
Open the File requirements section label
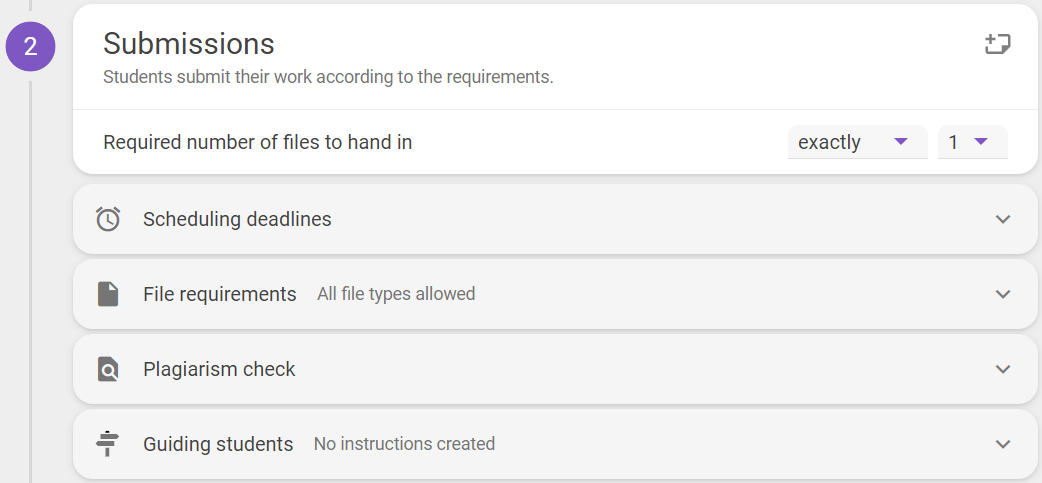pos(220,294)
